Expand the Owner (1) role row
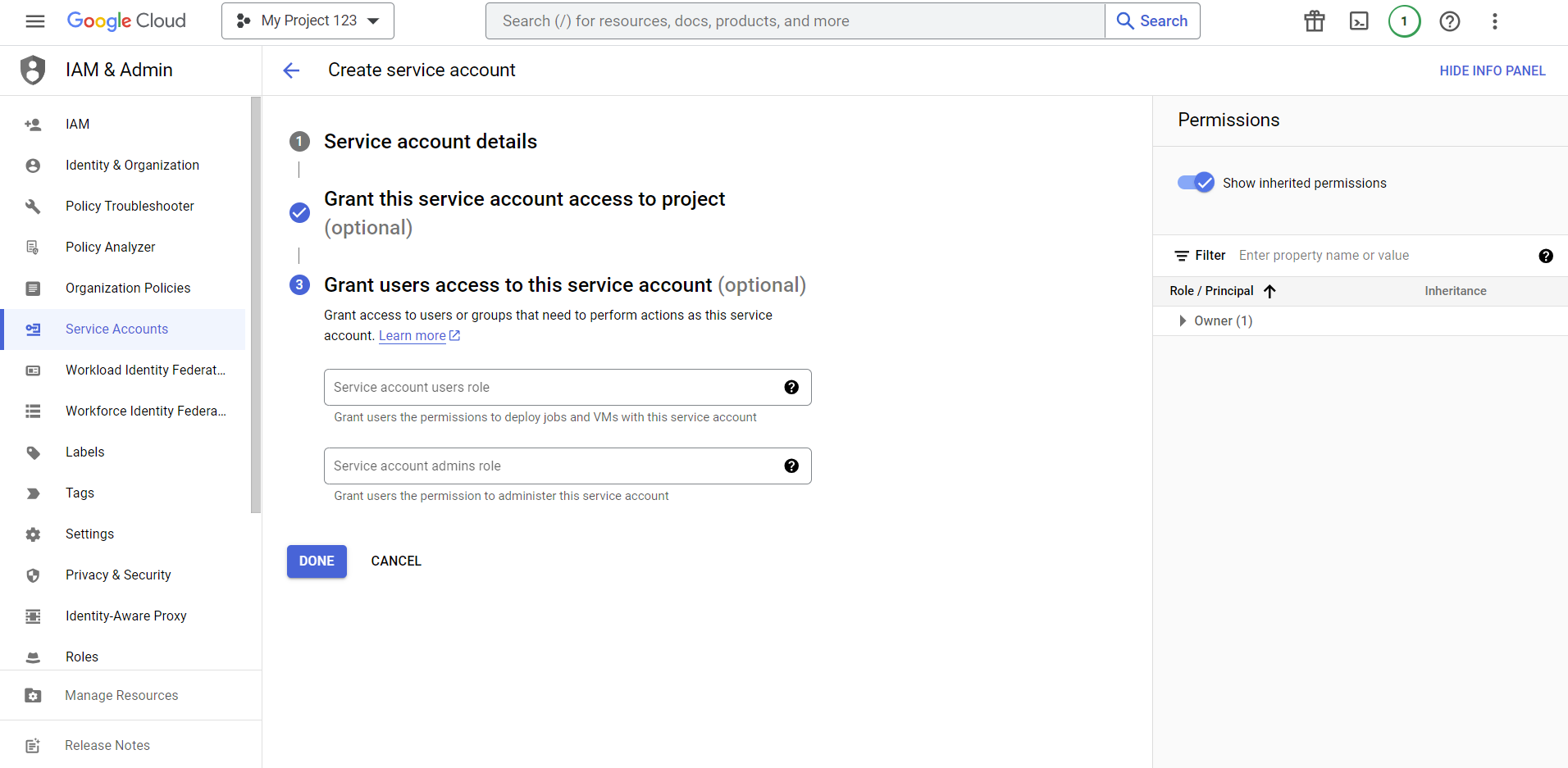The width and height of the screenshot is (1568, 768). click(1183, 321)
